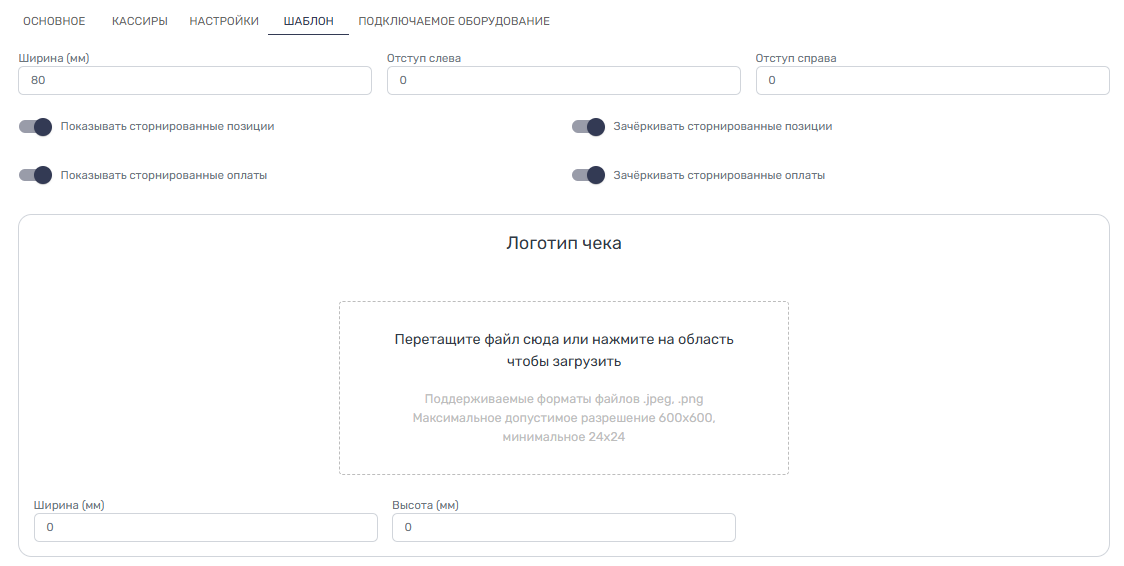Toggle the Показывать сторнированные позиции switch
Image resolution: width=1124 pixels, height=566 pixels.
click(x=35, y=127)
